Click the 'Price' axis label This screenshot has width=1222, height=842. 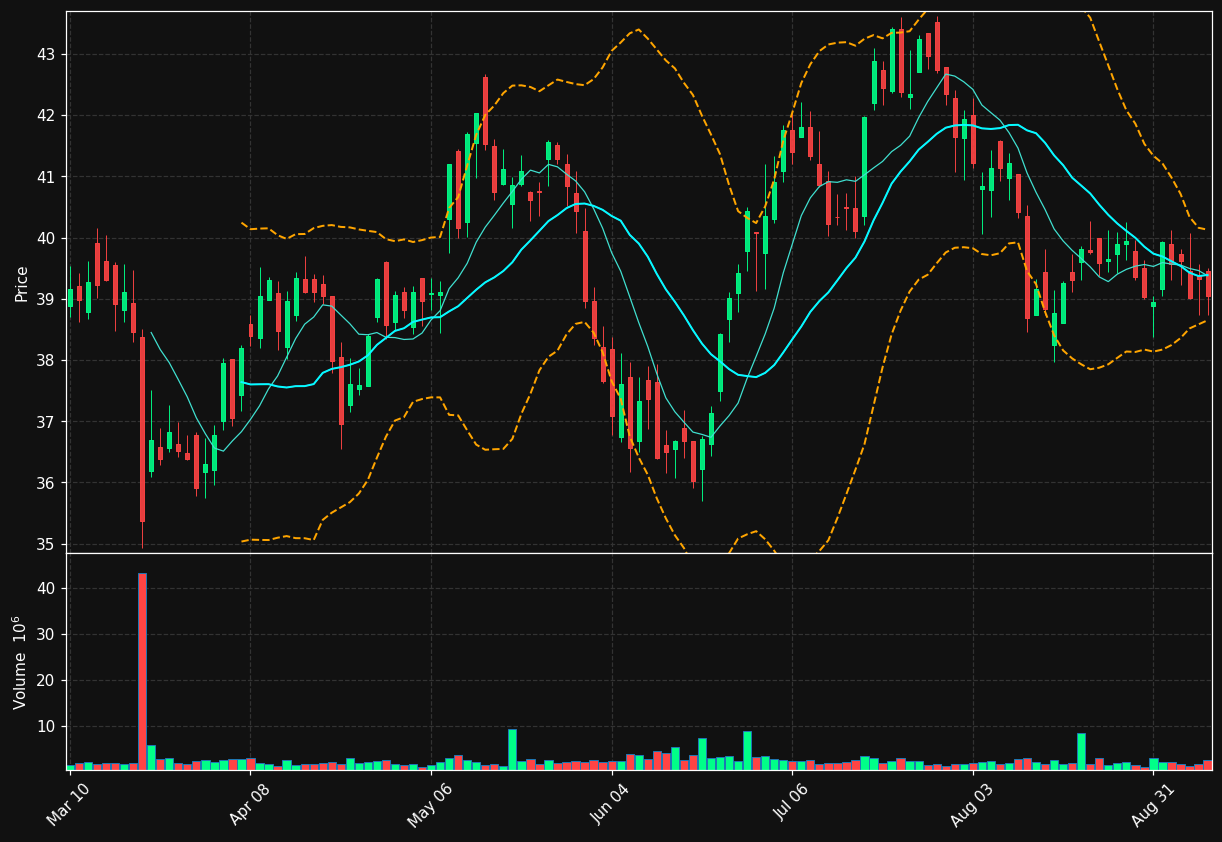point(22,283)
